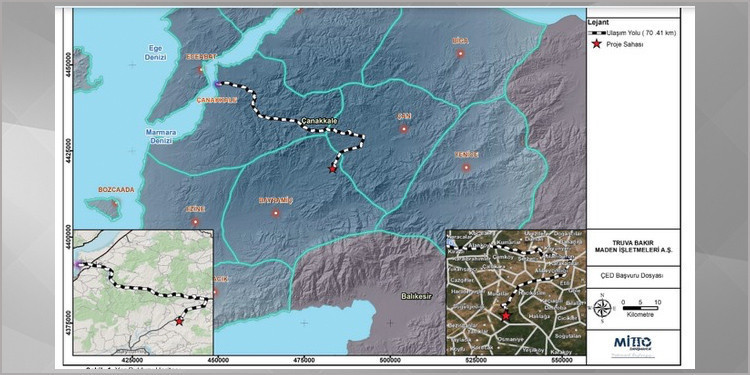Image resolution: width=750 pixels, height=375 pixels.
Task: Click the Bayramiç town marker circle
Action: (276, 213)
